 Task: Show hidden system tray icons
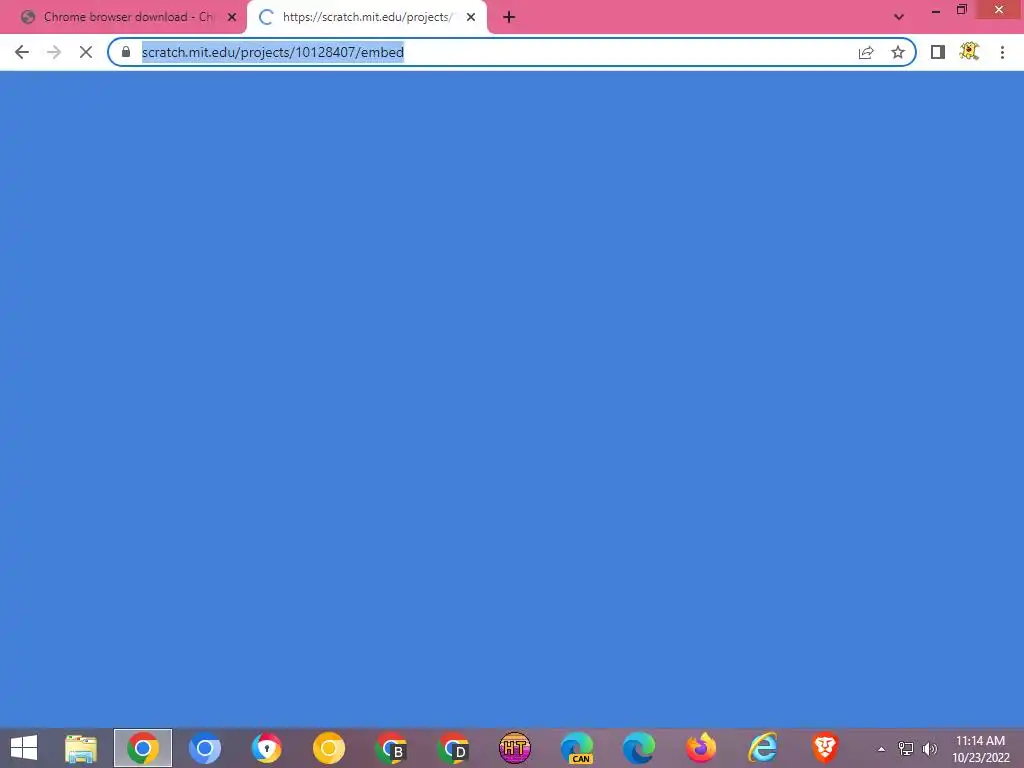[x=881, y=749]
